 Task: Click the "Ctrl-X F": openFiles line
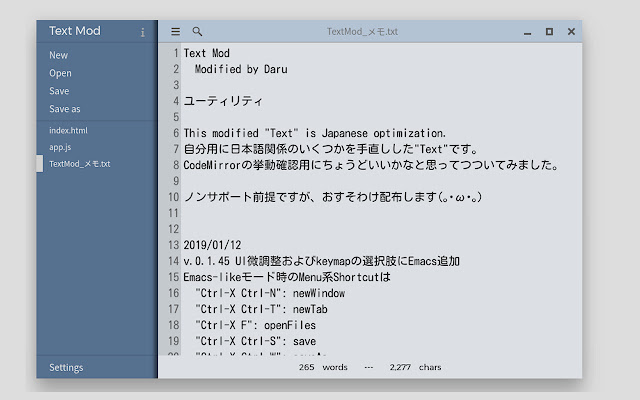coord(256,325)
